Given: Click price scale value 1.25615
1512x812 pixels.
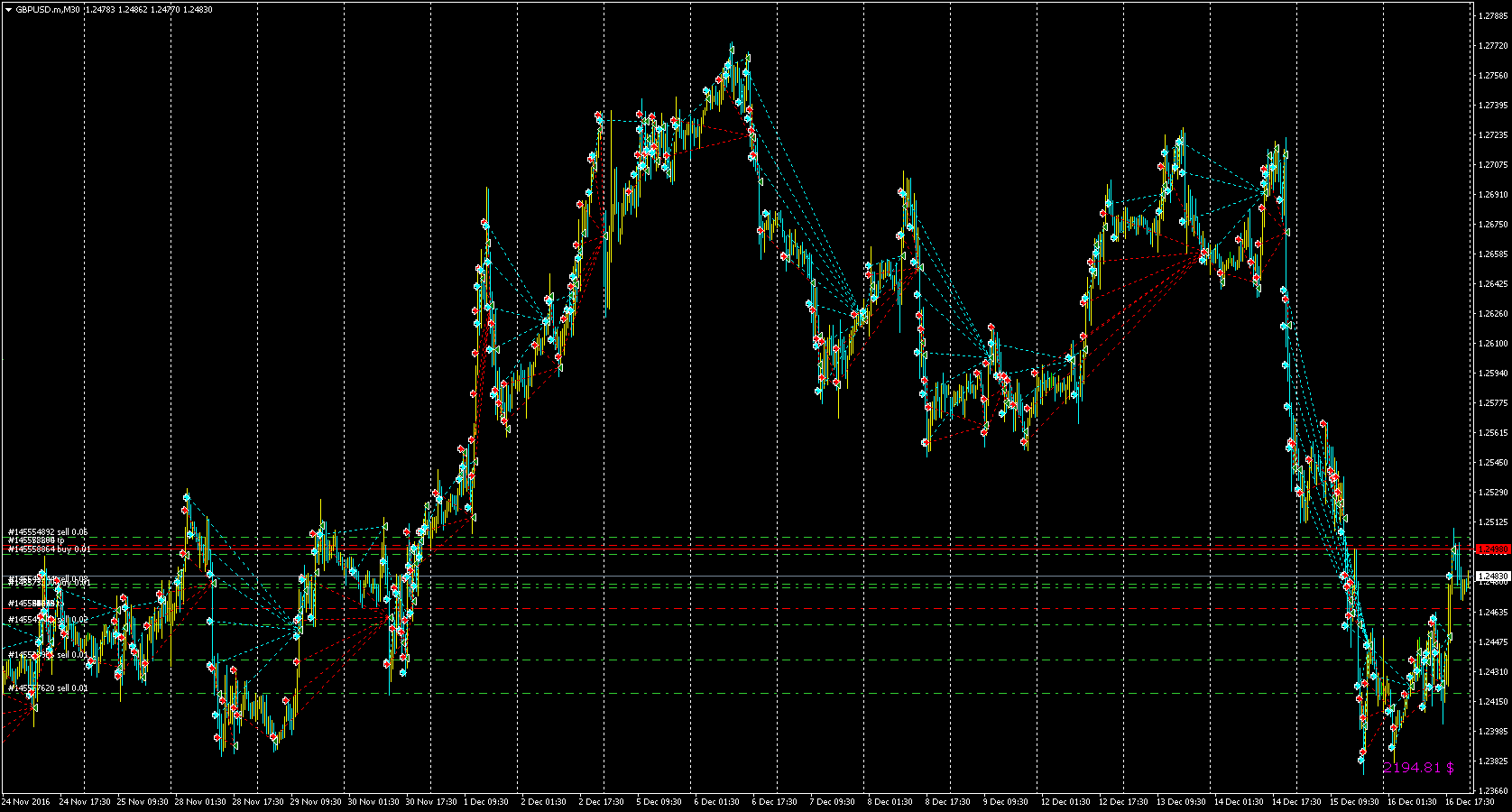Looking at the screenshot, I should pos(1495,433).
